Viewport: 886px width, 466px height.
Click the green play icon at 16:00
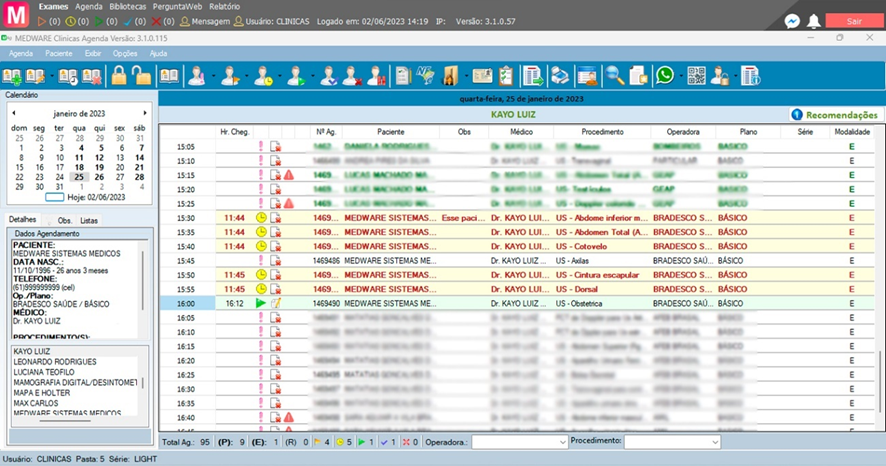point(261,303)
